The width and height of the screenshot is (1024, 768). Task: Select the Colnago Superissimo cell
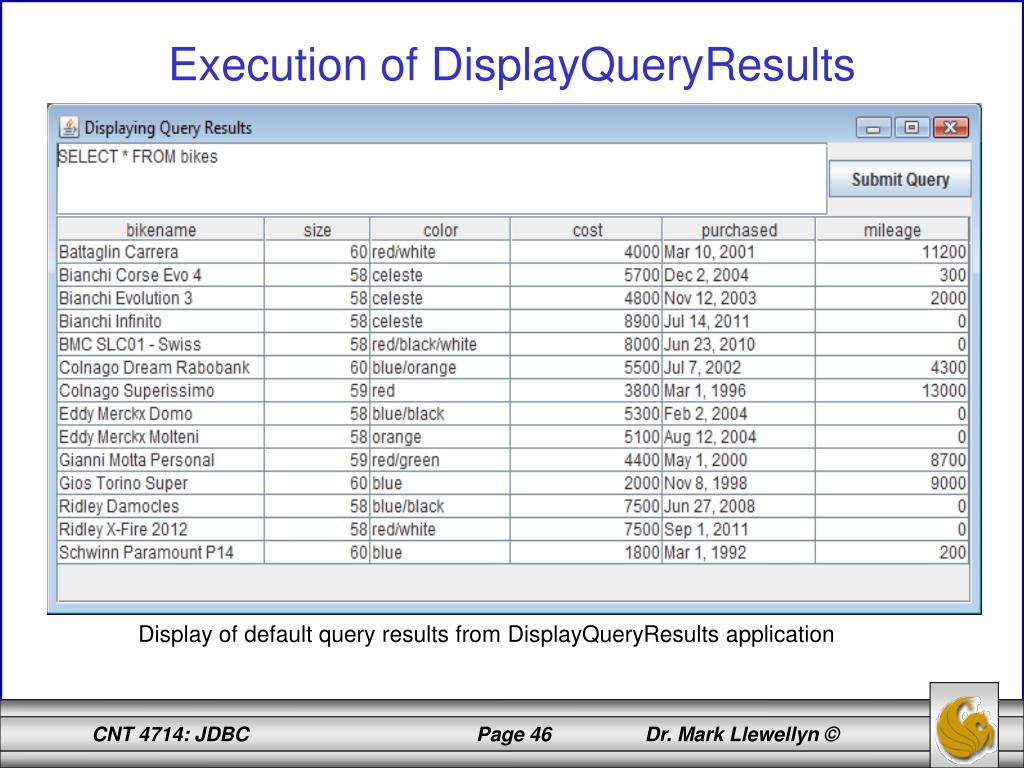click(x=161, y=391)
